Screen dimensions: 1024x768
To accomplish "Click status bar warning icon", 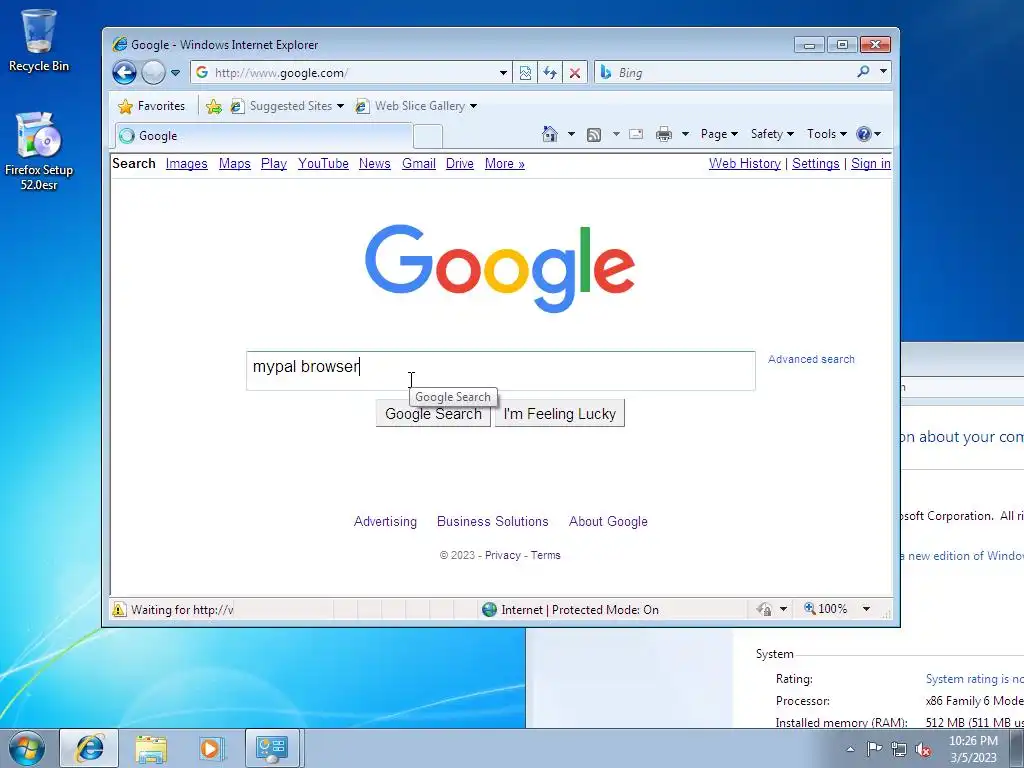I will (119, 609).
